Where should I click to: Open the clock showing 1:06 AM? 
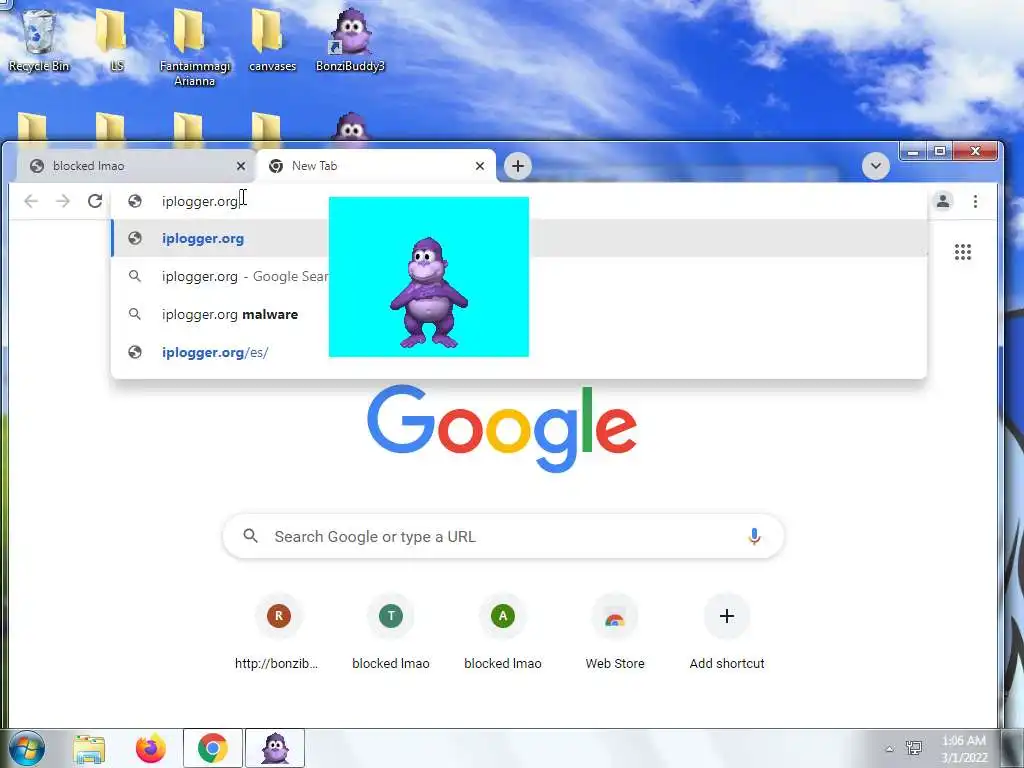tap(964, 748)
